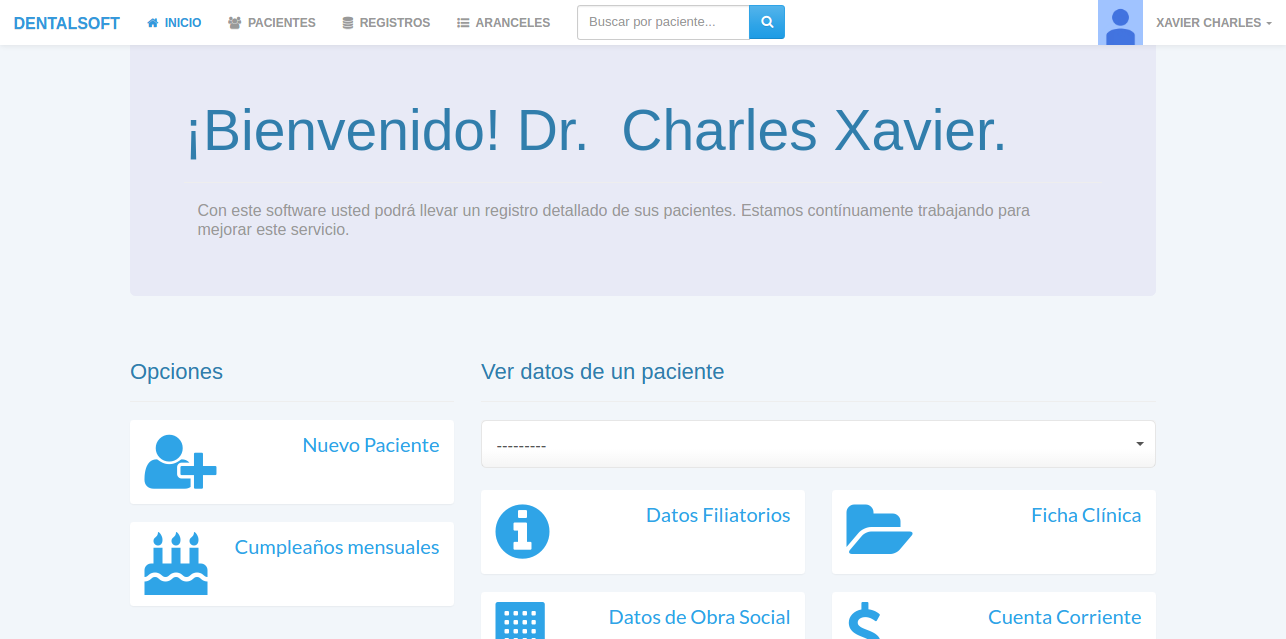Click the dollar sign Cuenta Corriente icon
The image size is (1286, 639).
coord(865,621)
